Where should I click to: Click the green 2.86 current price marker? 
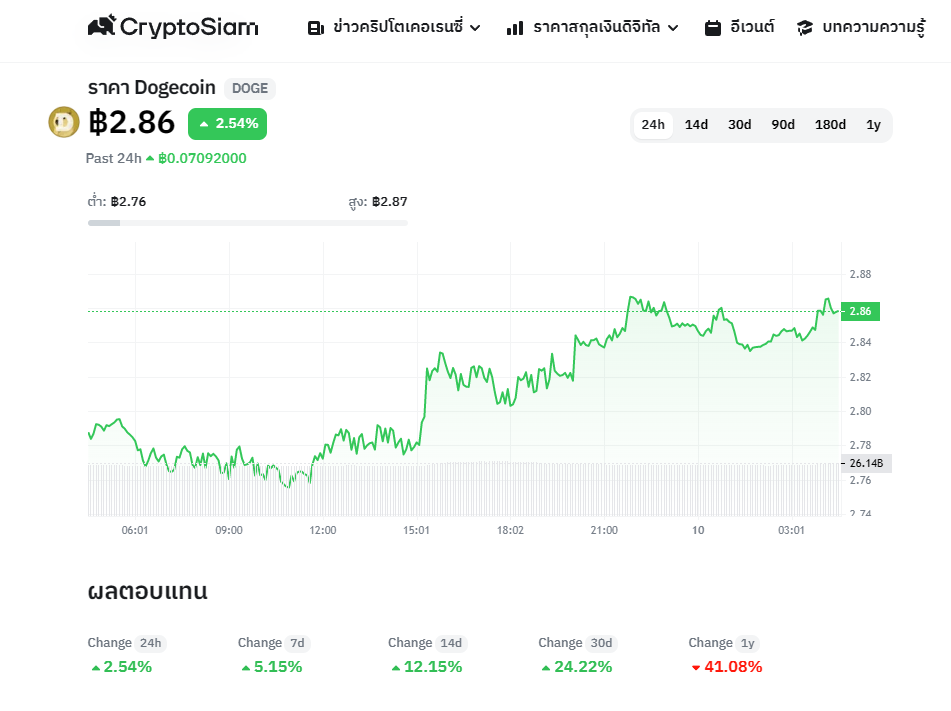pyautogui.click(x=860, y=311)
